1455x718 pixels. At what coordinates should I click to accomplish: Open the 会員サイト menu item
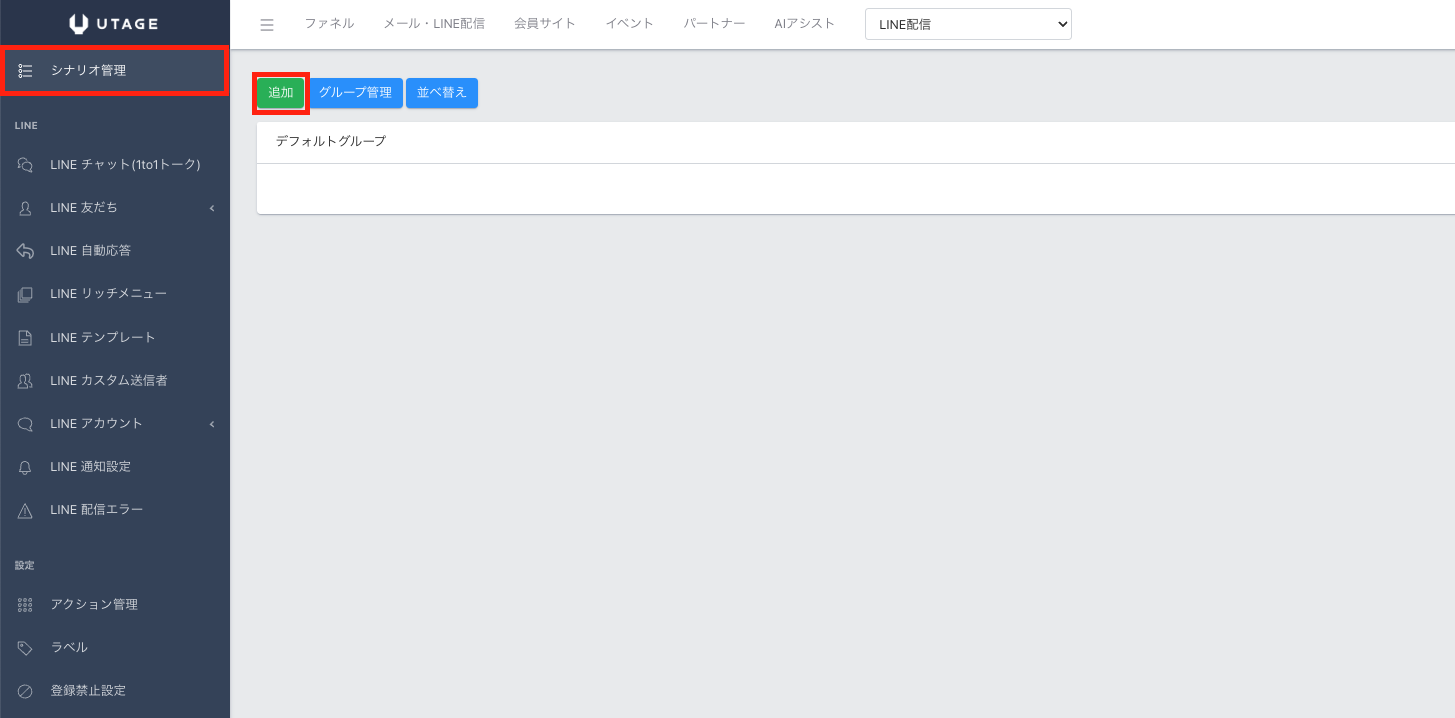tap(544, 24)
